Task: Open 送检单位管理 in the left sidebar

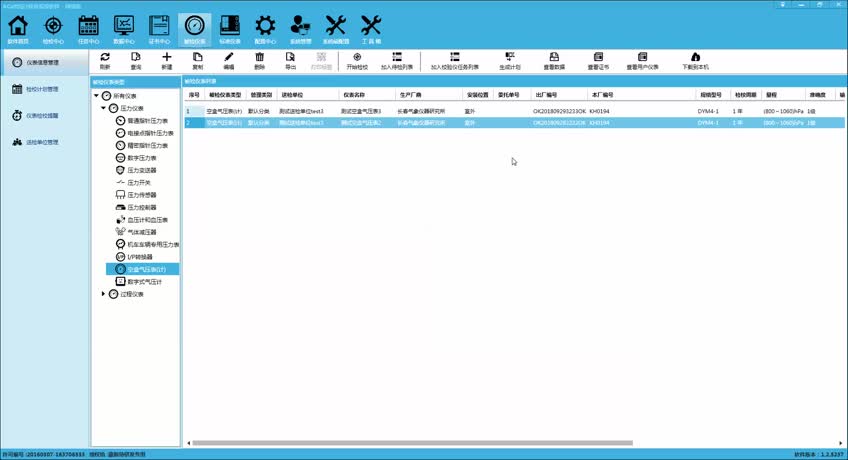Action: (x=40, y=142)
